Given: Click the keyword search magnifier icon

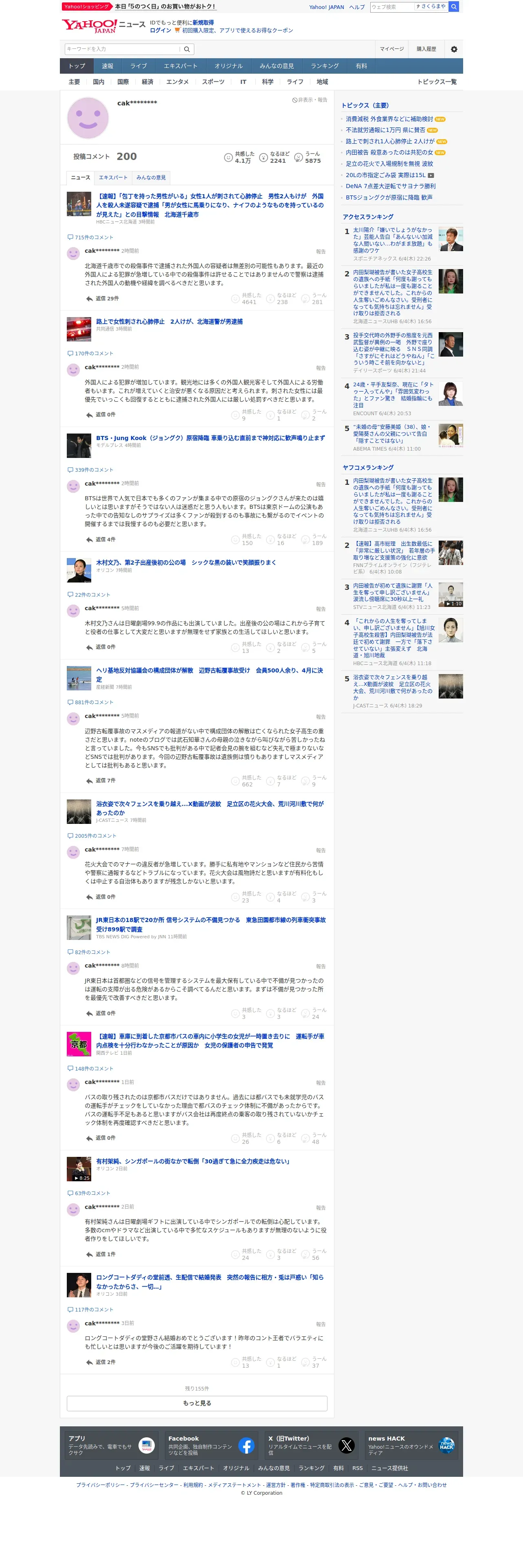Looking at the screenshot, I should (187, 49).
